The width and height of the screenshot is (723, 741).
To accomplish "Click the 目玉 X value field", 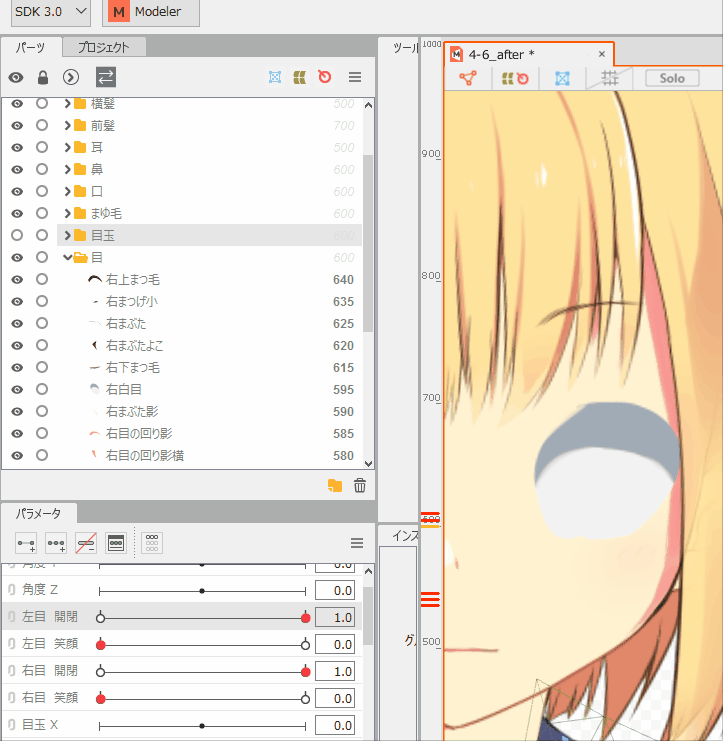I will tap(335, 725).
